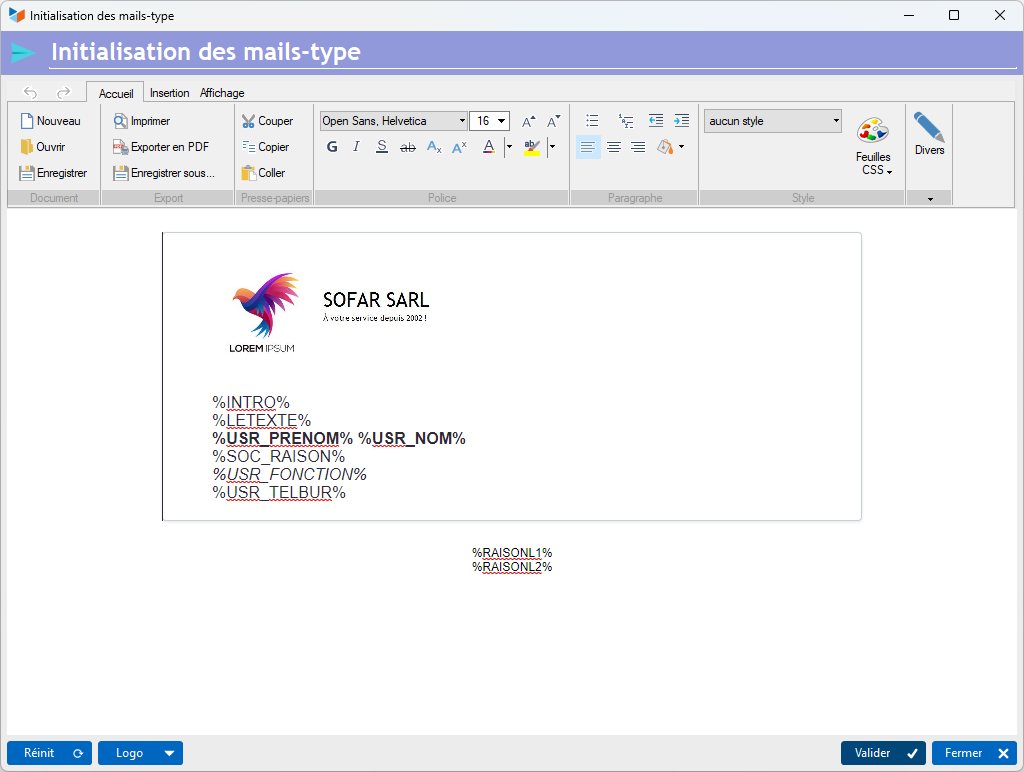Open the Divers pencil tool
The width and height of the screenshot is (1024, 772).
[929, 134]
